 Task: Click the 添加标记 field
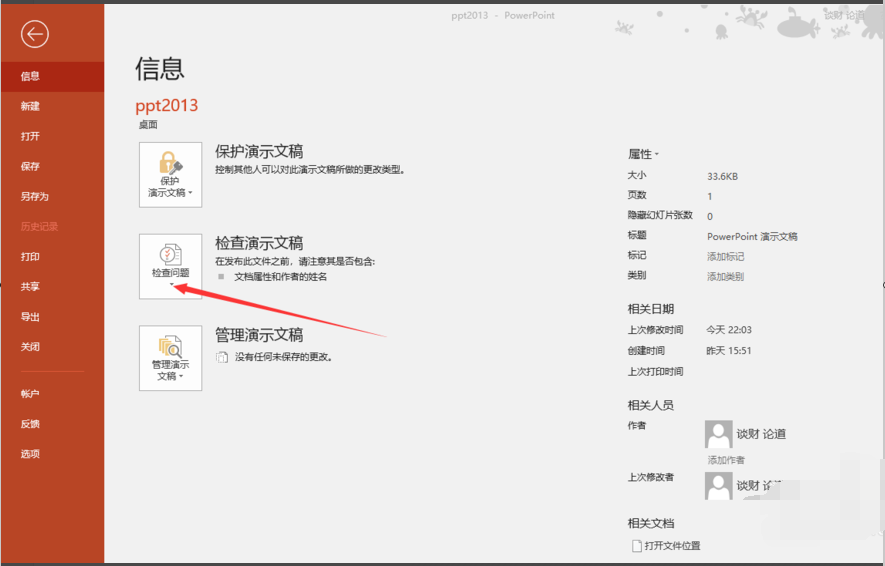(x=726, y=257)
